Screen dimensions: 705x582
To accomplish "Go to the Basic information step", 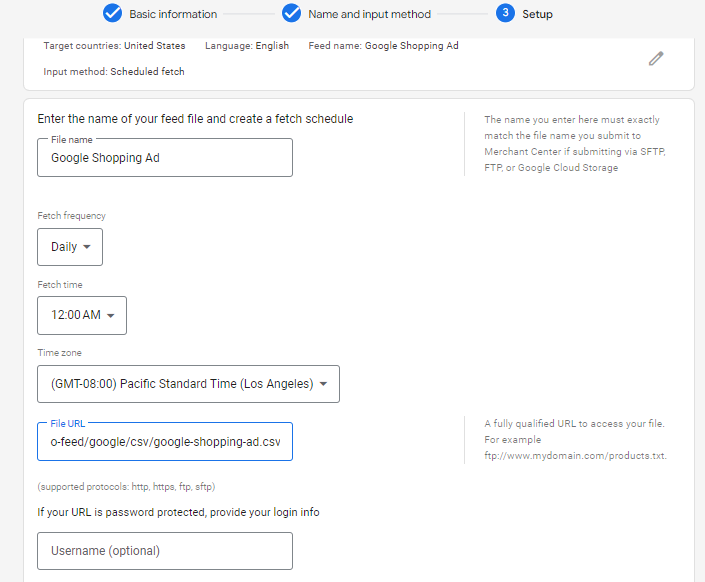I will [x=173, y=15].
